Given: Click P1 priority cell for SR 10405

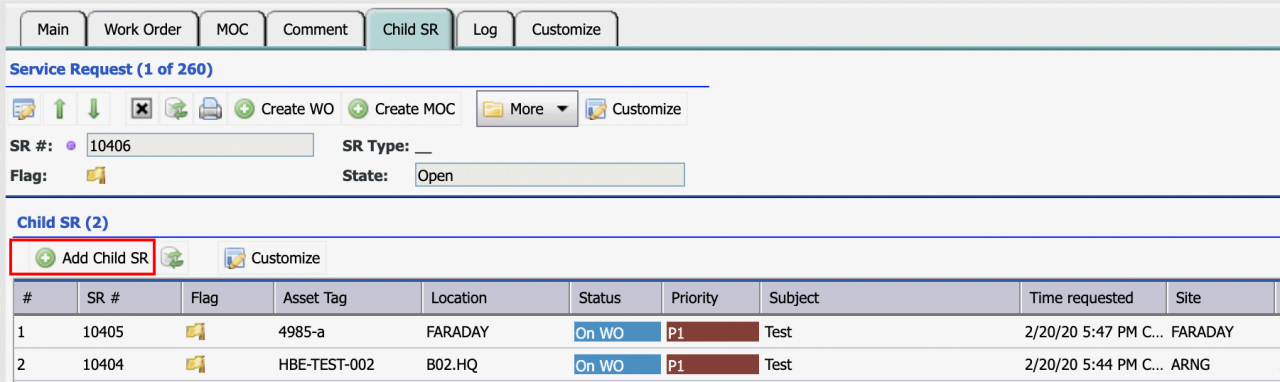Looking at the screenshot, I should coord(711,332).
